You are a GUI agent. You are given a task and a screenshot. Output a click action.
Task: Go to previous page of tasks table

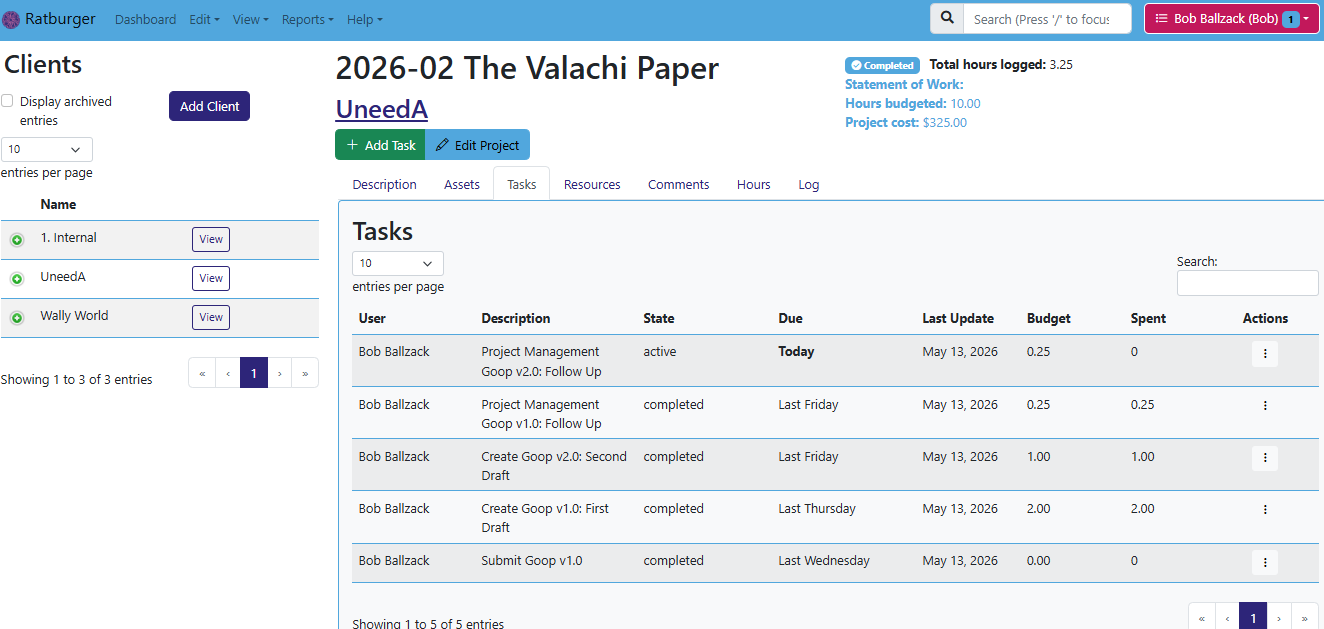click(1227, 617)
